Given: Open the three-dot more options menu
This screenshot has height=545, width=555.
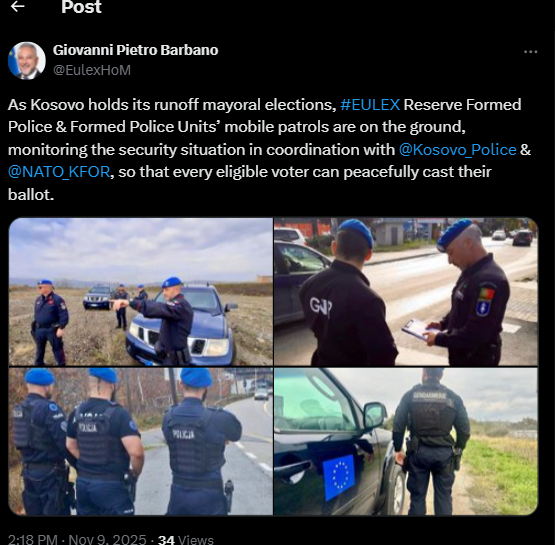Looking at the screenshot, I should tap(531, 52).
